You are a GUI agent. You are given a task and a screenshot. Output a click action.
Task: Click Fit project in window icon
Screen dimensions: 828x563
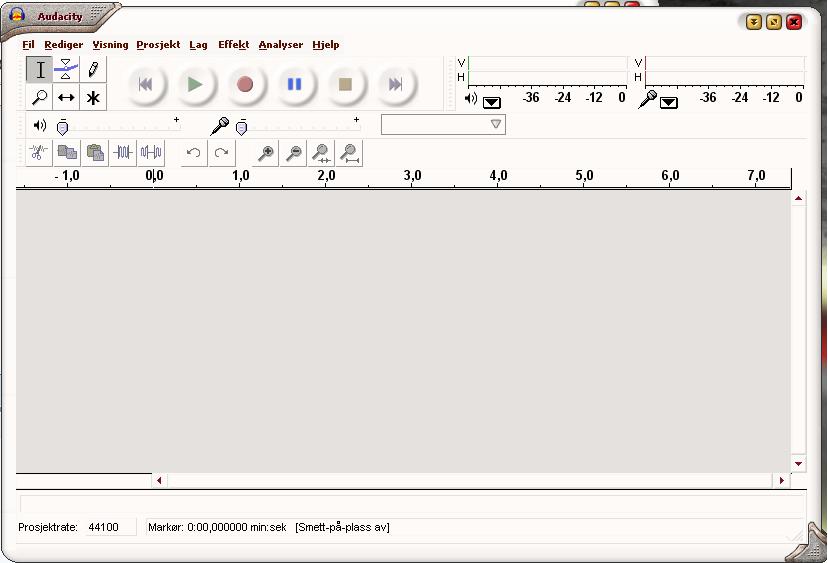pyautogui.click(x=349, y=153)
